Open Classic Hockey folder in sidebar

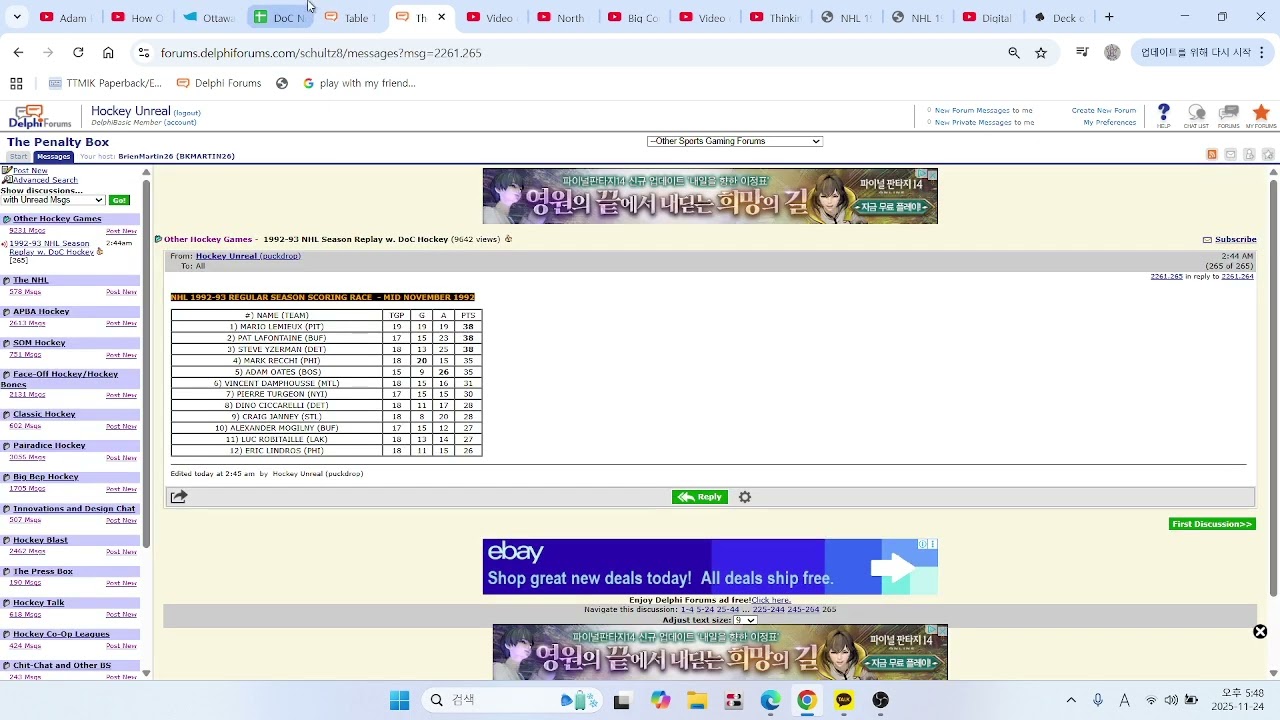tap(44, 414)
